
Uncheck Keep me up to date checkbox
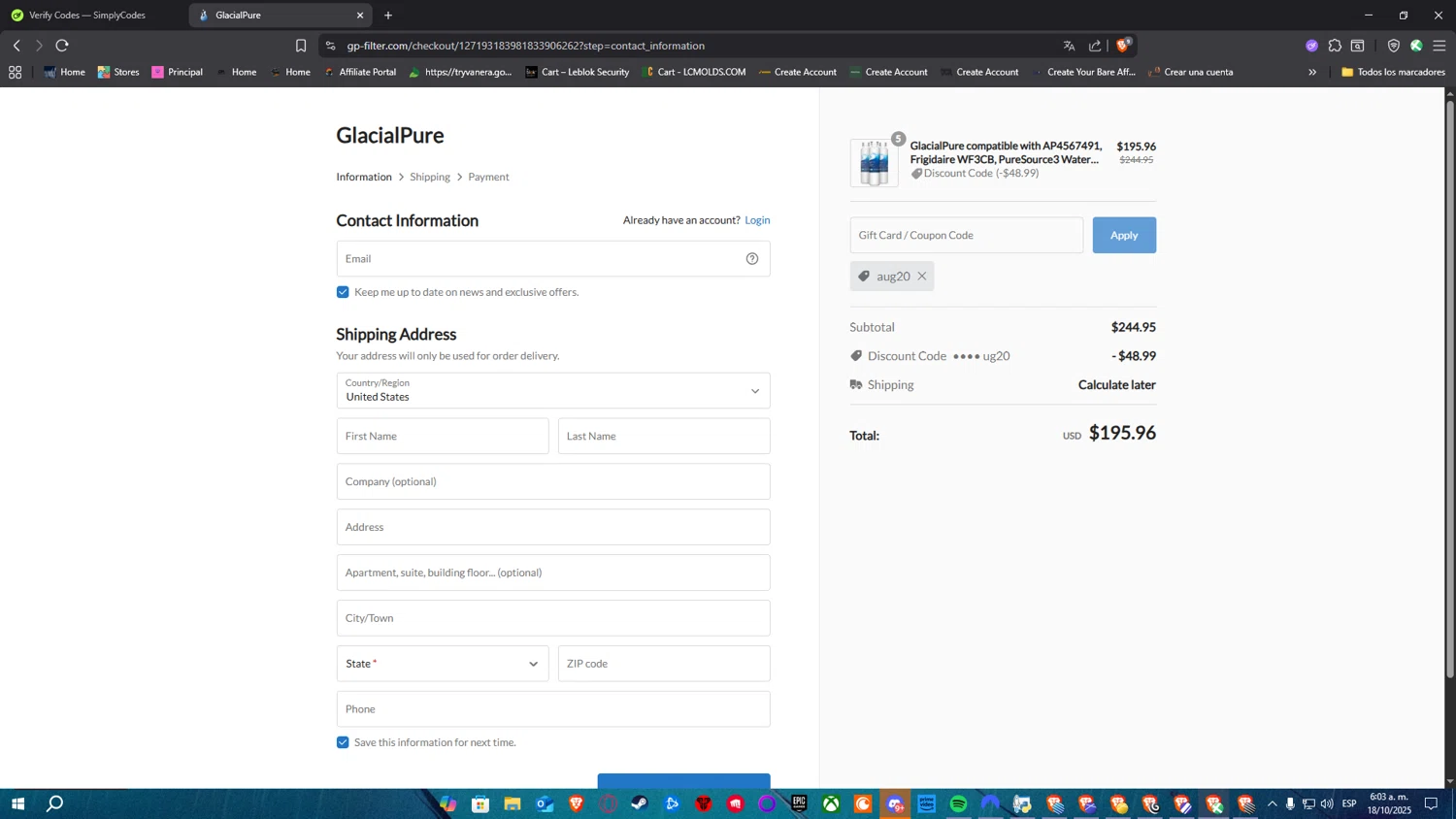pos(343,292)
